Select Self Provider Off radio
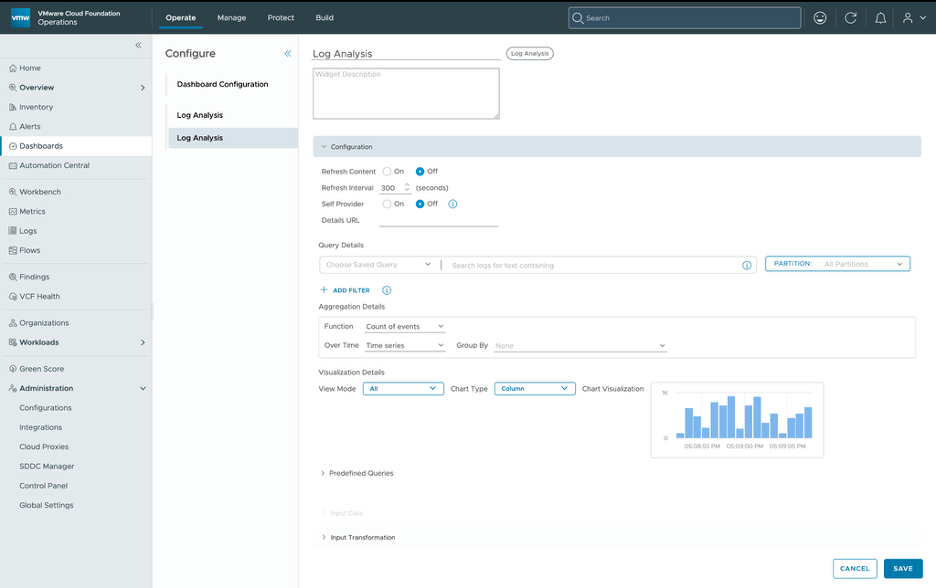This screenshot has width=936, height=588. pyautogui.click(x=420, y=204)
